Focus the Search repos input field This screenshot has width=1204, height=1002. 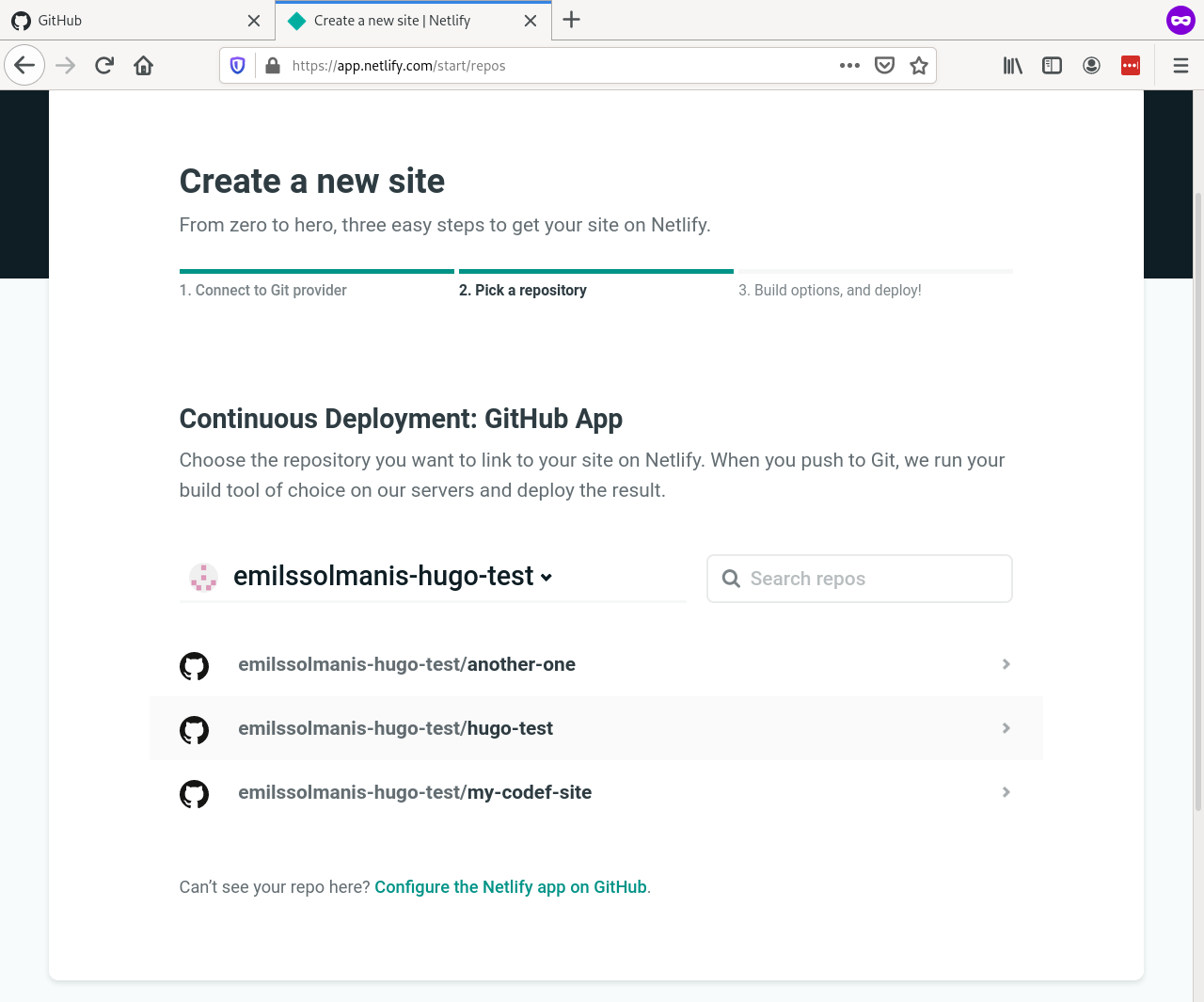[860, 579]
